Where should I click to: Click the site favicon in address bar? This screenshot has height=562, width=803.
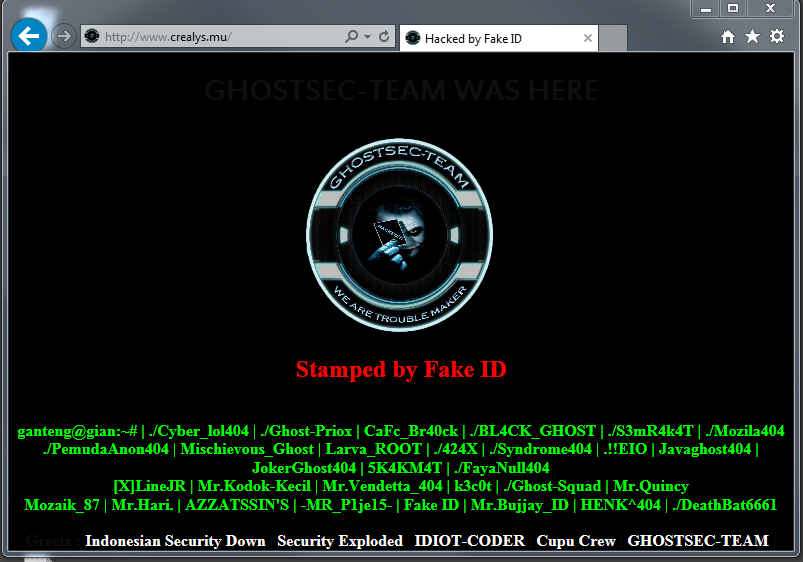[x=92, y=36]
